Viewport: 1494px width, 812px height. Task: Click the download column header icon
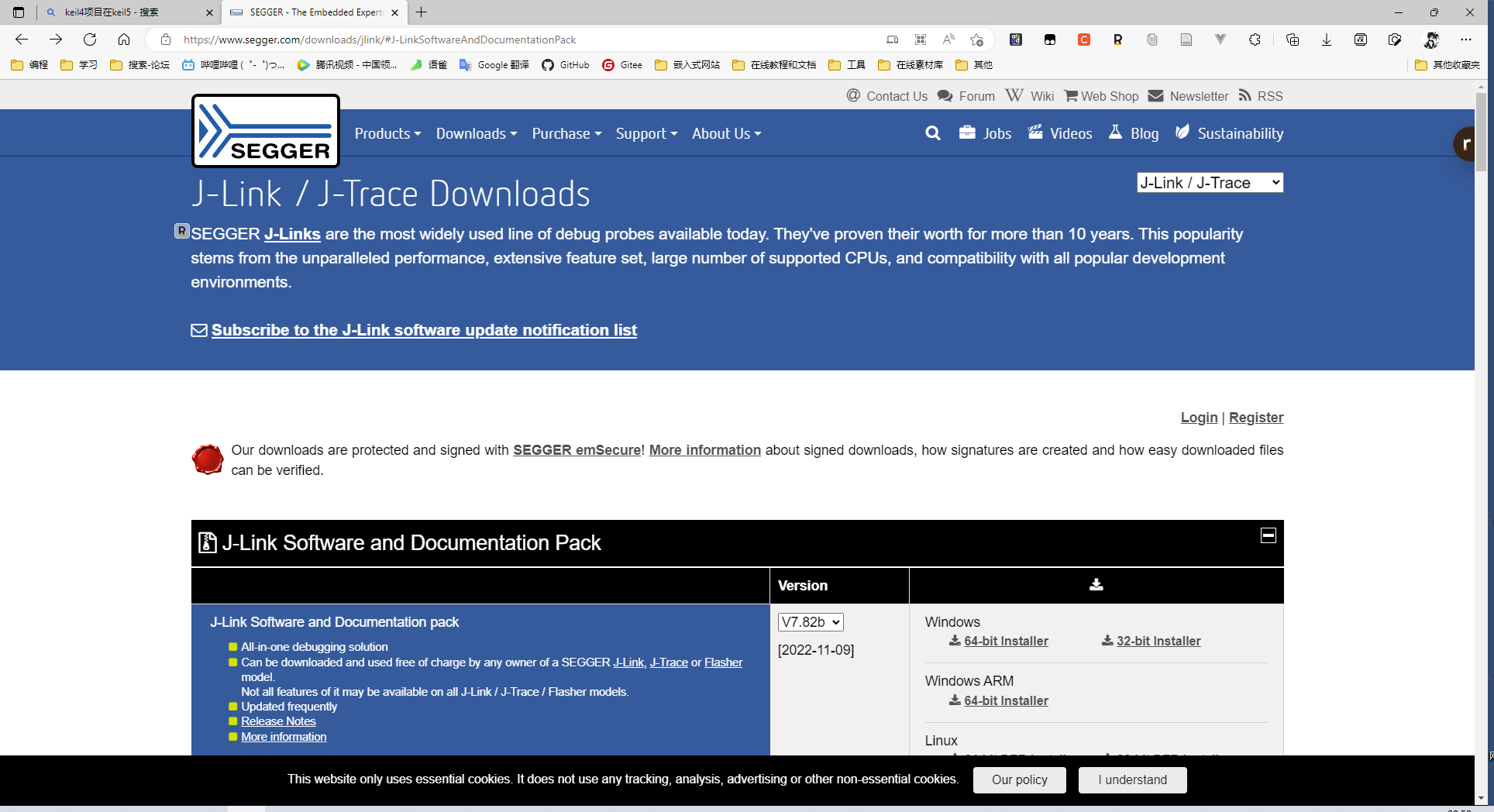click(1096, 585)
